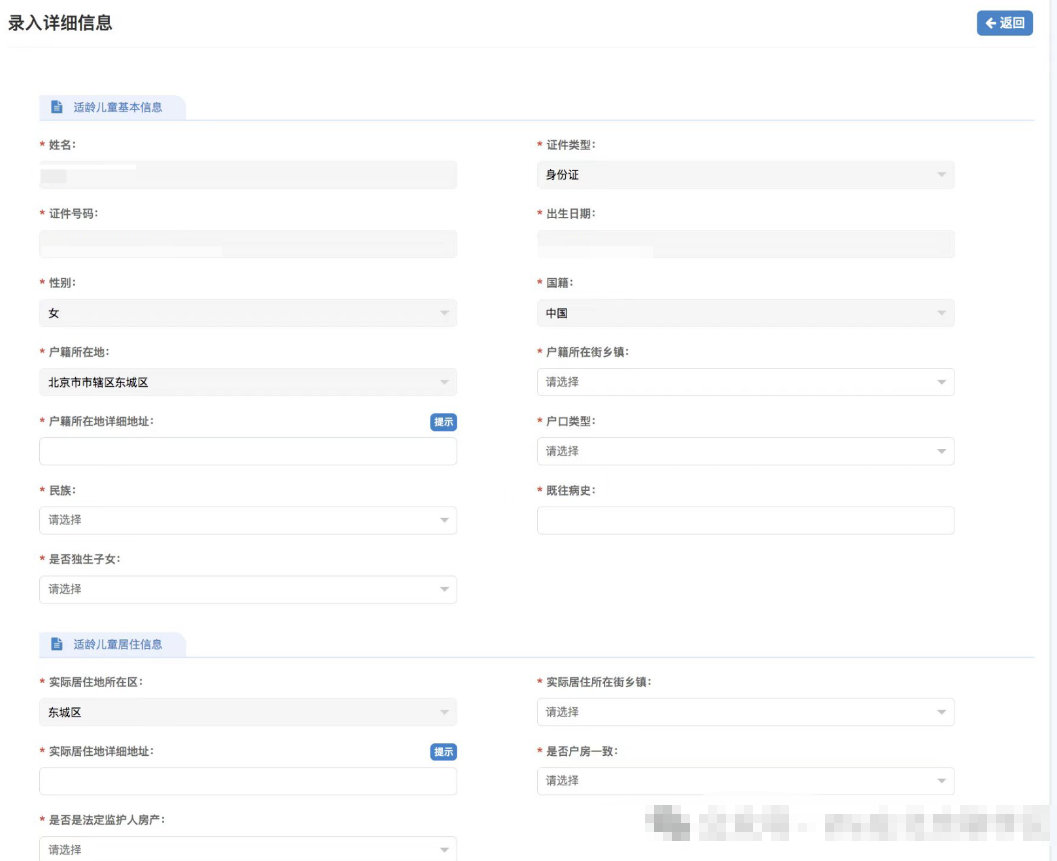Expand the 是否户房一致 dropdown
The image size is (1057, 861).
point(745,781)
